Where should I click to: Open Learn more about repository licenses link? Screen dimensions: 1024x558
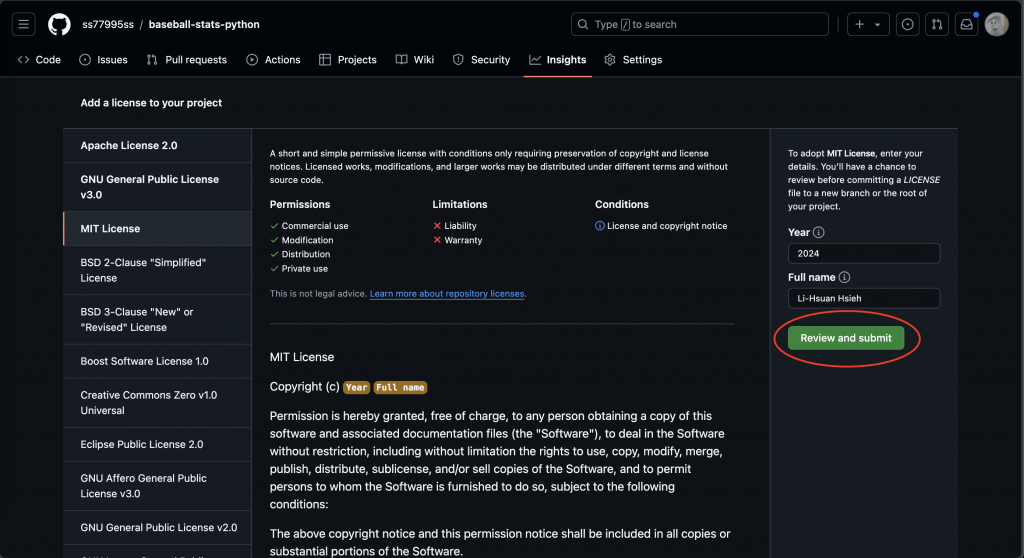pos(447,294)
